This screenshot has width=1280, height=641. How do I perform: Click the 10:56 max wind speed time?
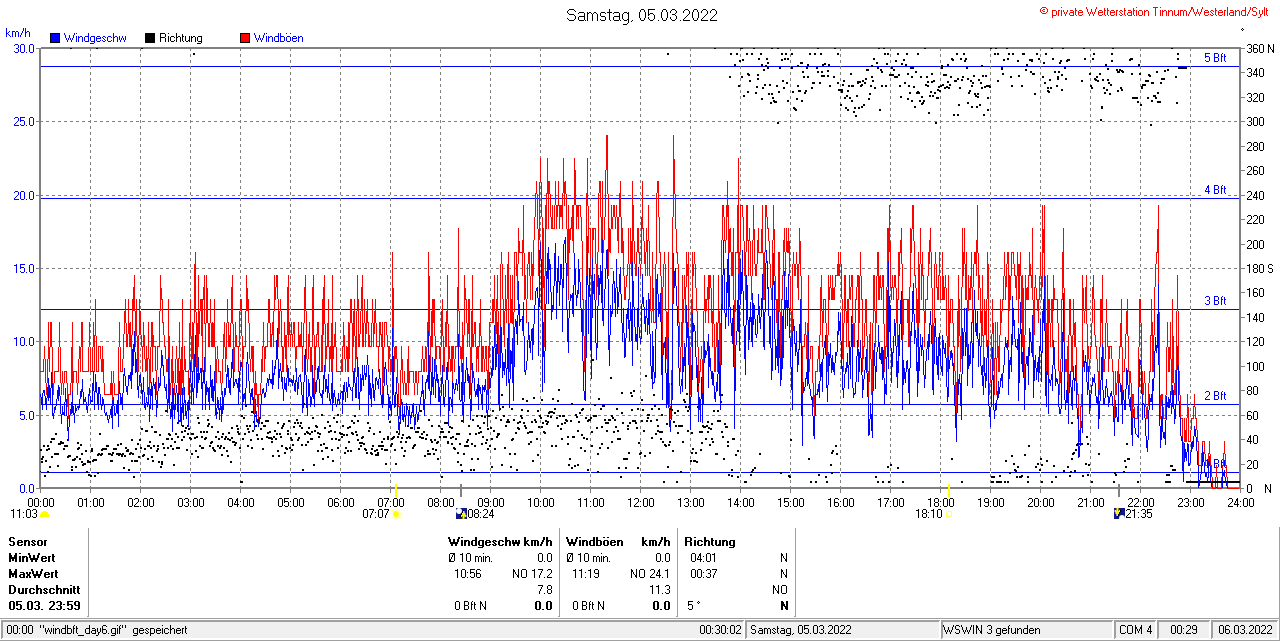[468, 574]
